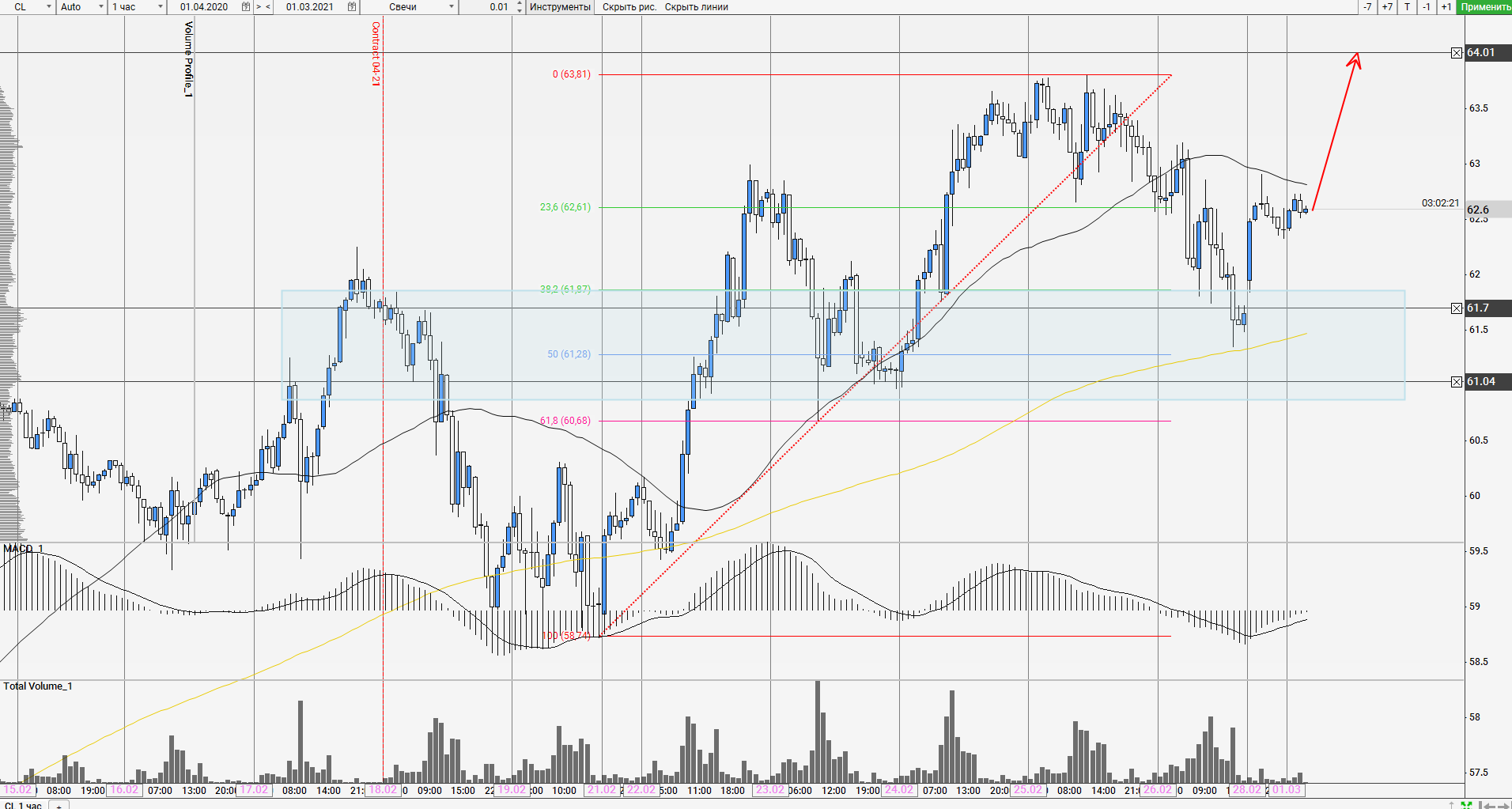Toggle drawings with 'Скрыть рис.'
This screenshot has width=1512, height=809.
(x=629, y=7)
